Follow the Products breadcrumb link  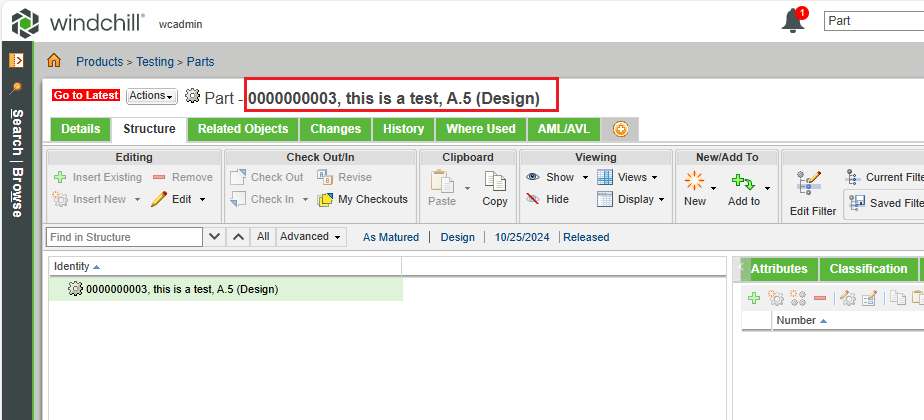pyautogui.click(x=100, y=62)
